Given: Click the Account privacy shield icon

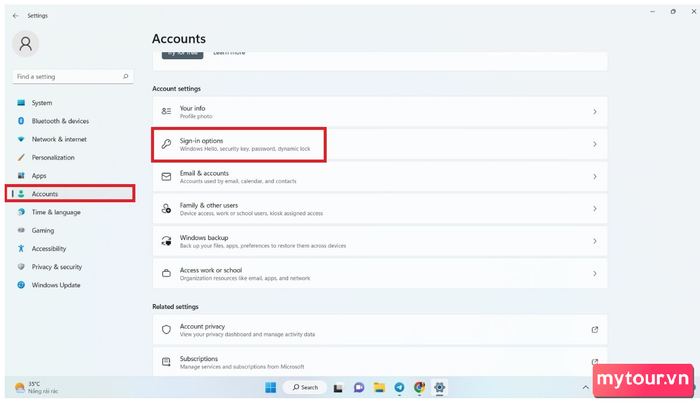Looking at the screenshot, I should [x=166, y=330].
